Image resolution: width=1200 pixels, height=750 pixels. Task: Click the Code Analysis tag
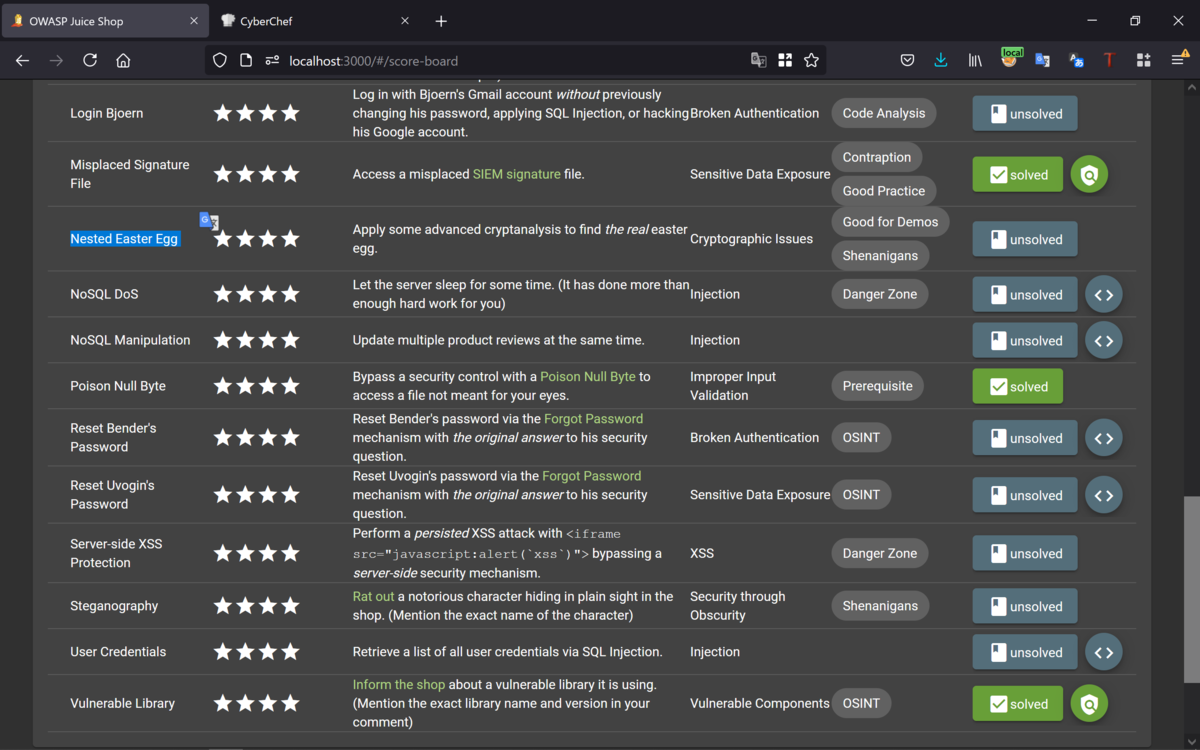pos(884,113)
